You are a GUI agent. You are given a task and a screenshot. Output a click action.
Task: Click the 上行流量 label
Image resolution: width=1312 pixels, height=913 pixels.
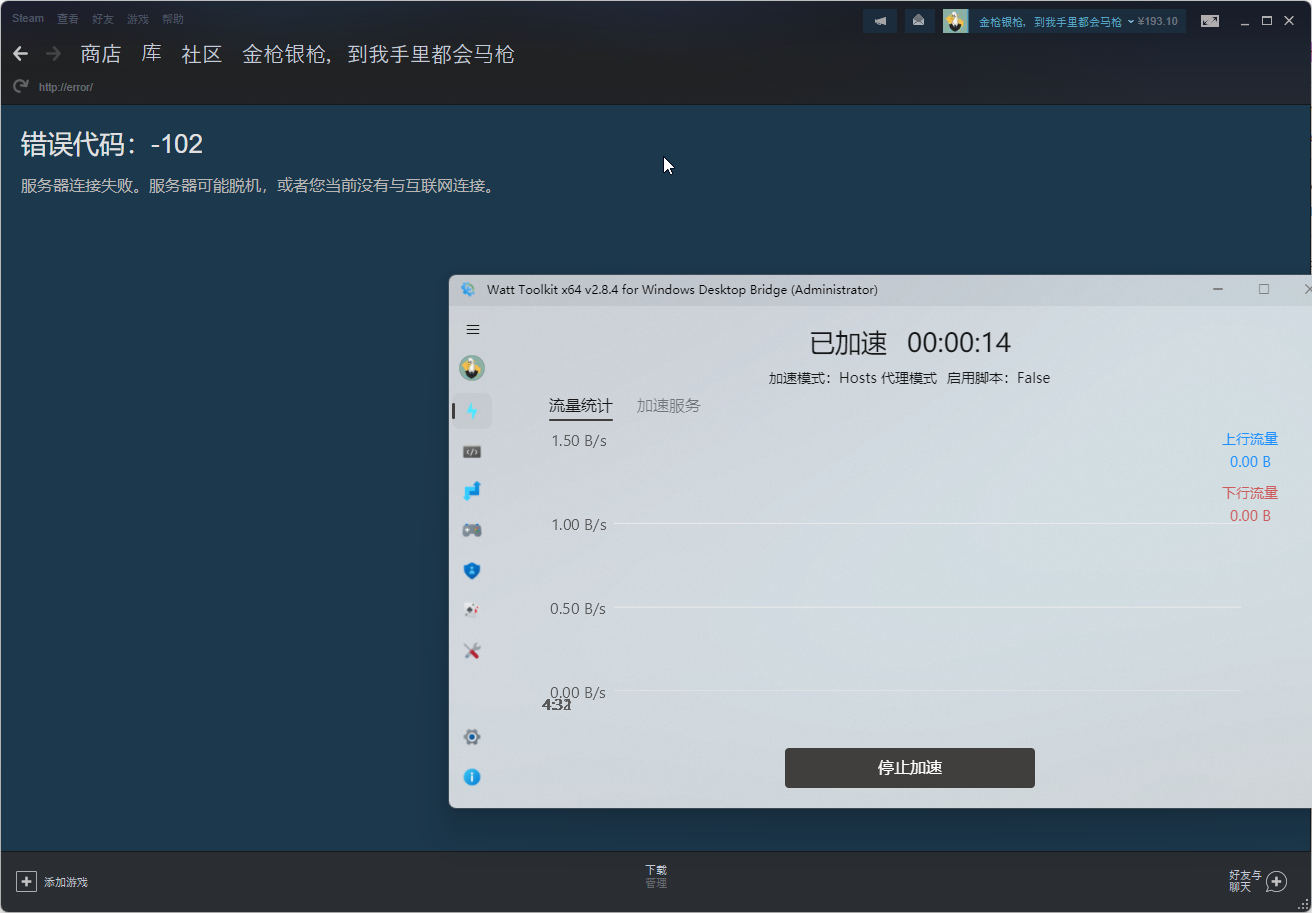[1250, 439]
